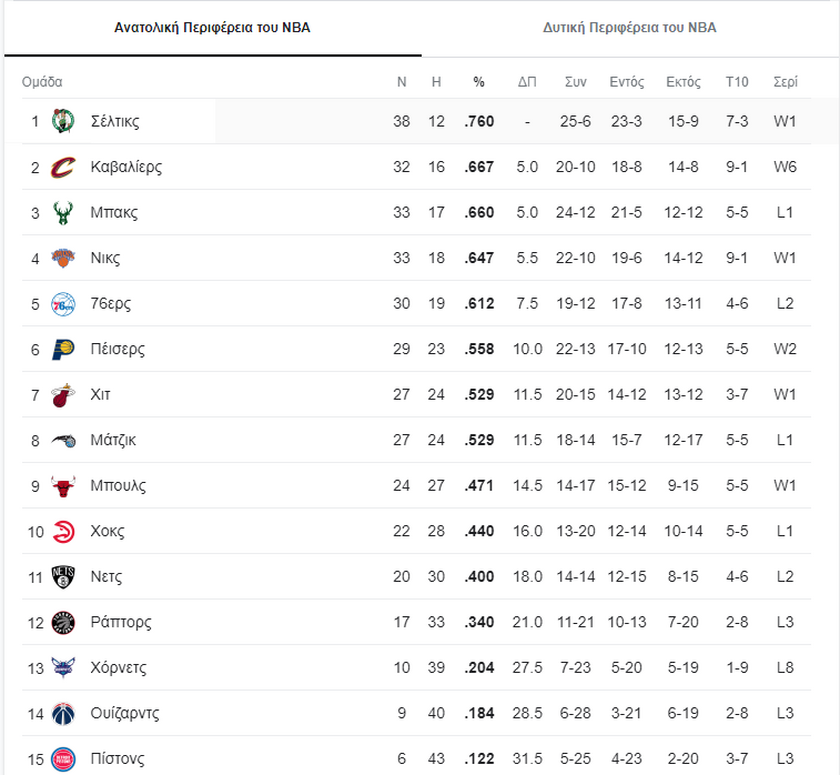The height and width of the screenshot is (775, 840).
Task: Click the % column header
Action: pos(479,82)
